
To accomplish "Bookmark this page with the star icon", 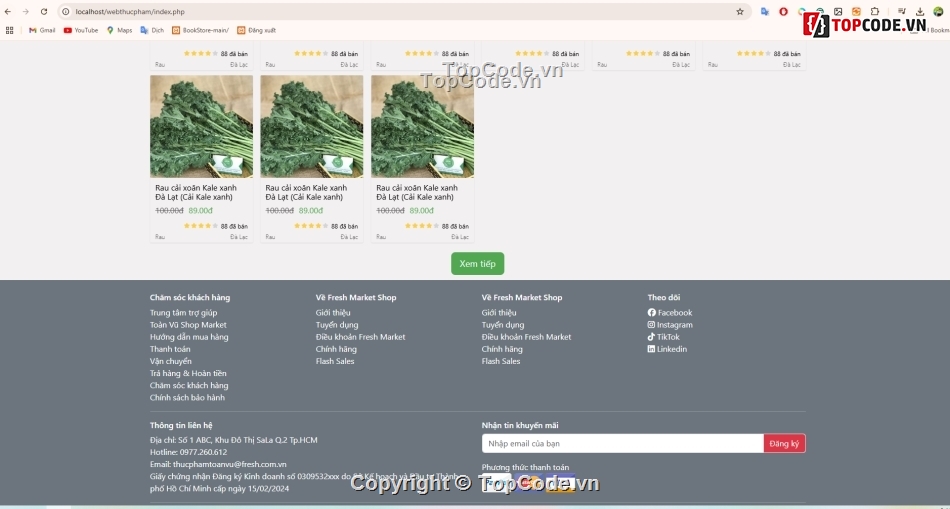I will coord(740,12).
